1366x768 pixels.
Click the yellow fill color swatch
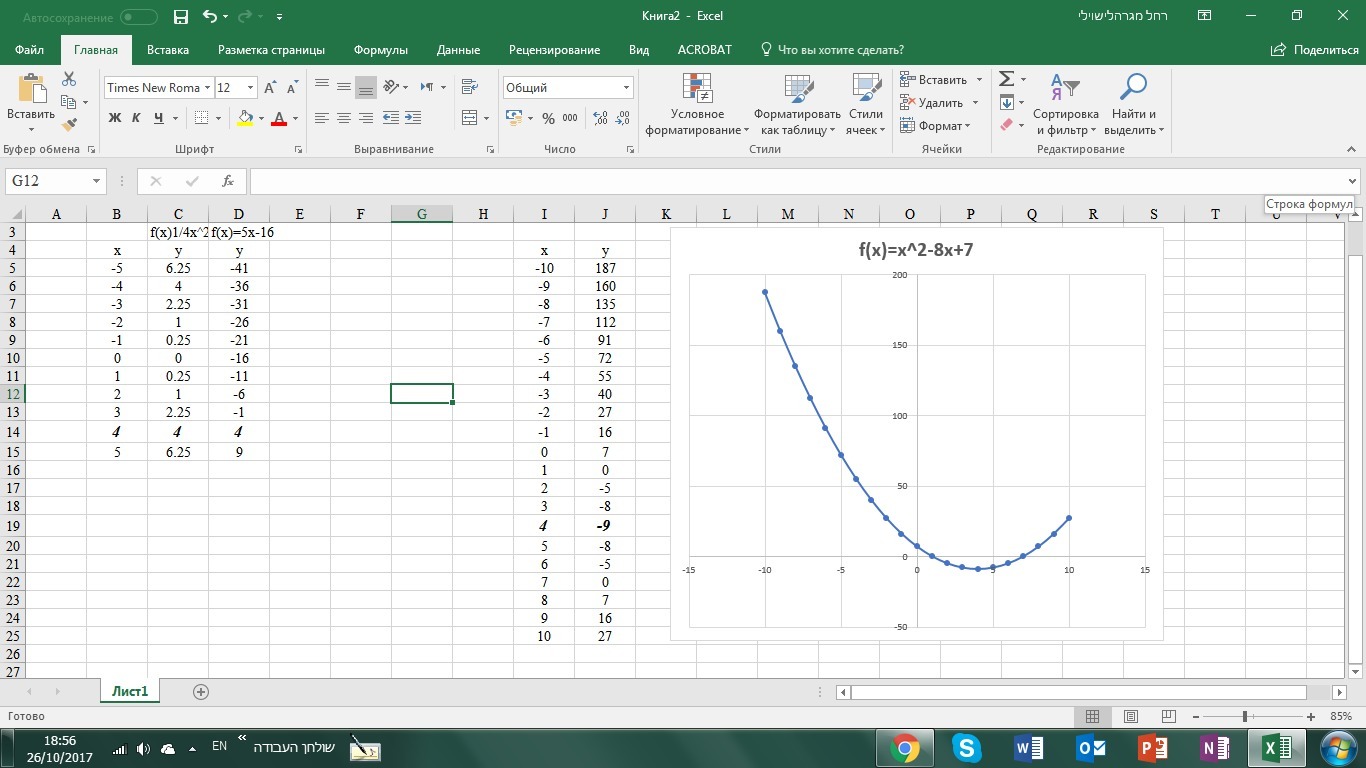click(x=245, y=118)
